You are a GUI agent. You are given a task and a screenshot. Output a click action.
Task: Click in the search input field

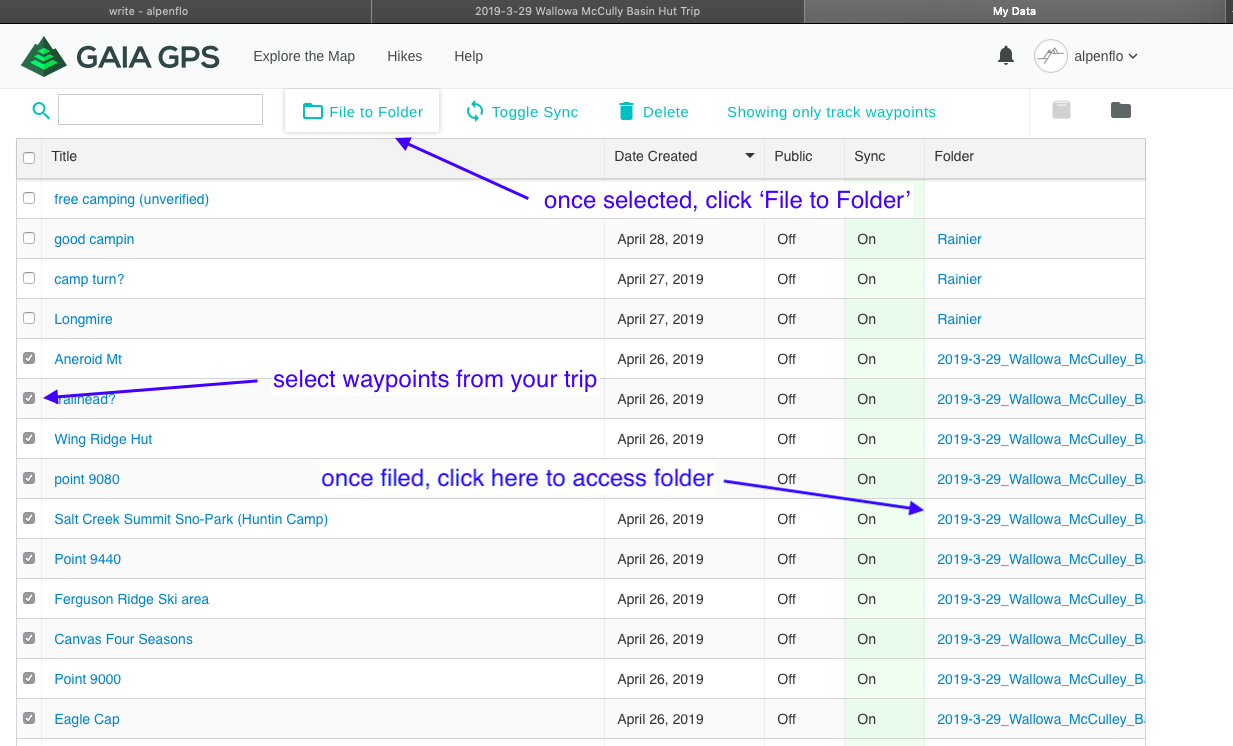coord(160,110)
